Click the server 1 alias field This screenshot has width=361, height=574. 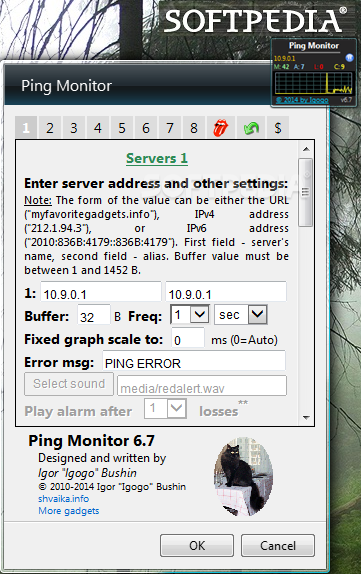(226, 292)
